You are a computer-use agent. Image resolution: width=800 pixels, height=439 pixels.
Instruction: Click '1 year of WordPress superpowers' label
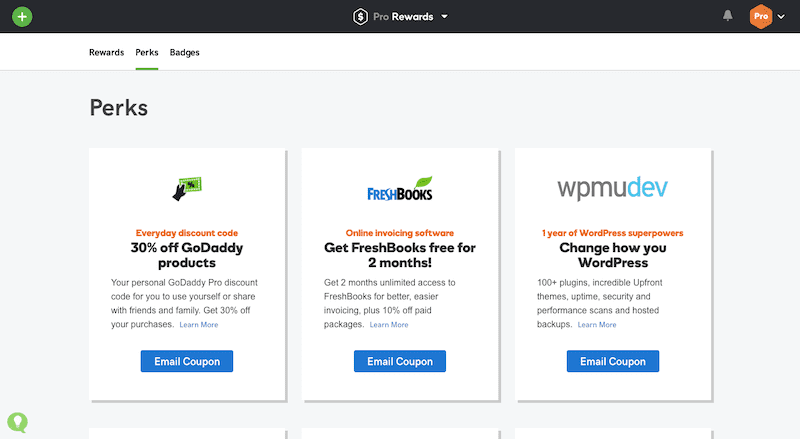(613, 233)
